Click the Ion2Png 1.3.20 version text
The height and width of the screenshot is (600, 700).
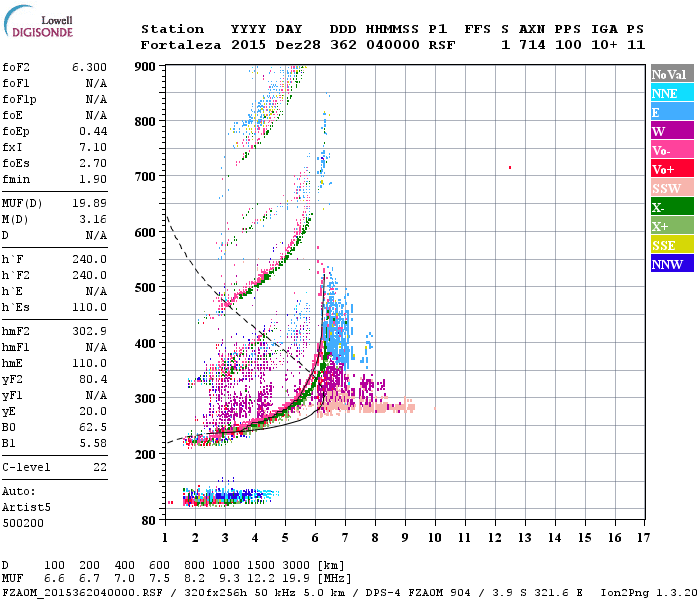pyautogui.click(x=649, y=593)
